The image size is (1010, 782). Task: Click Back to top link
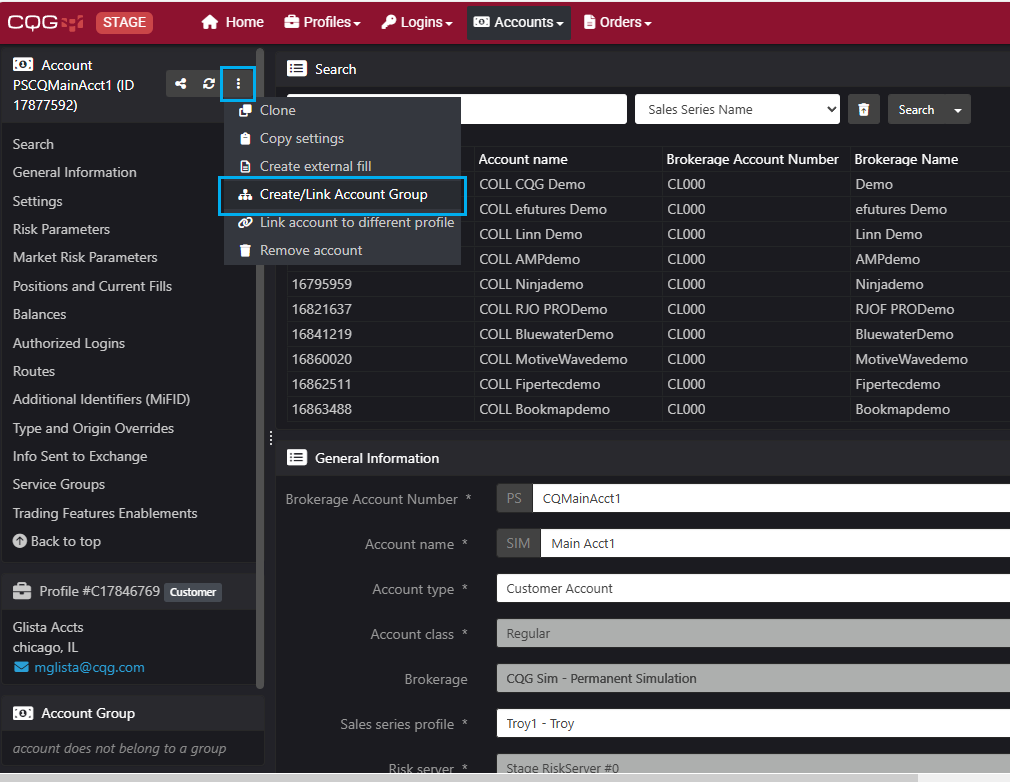[x=57, y=541]
